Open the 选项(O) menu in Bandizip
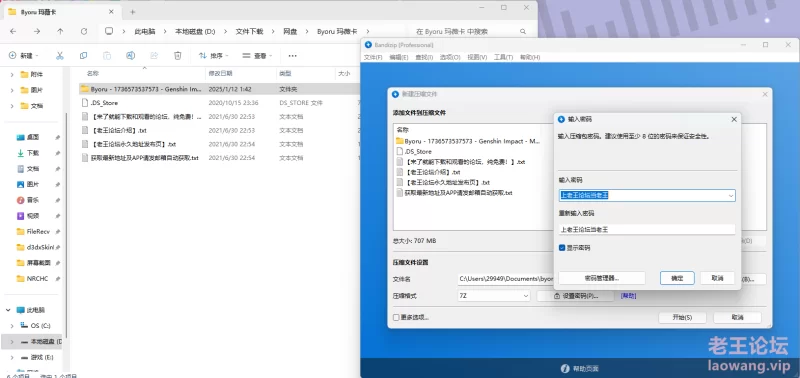The image size is (800, 378). 450,57
